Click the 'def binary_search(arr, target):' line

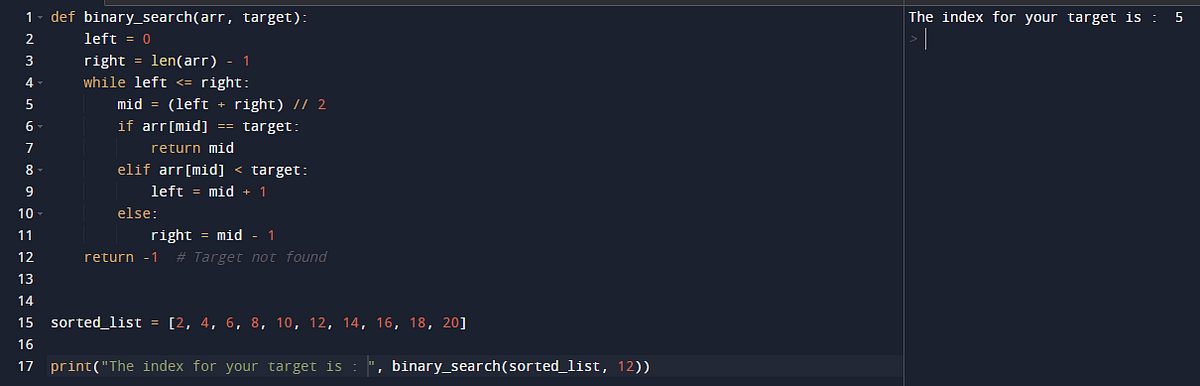coord(180,17)
